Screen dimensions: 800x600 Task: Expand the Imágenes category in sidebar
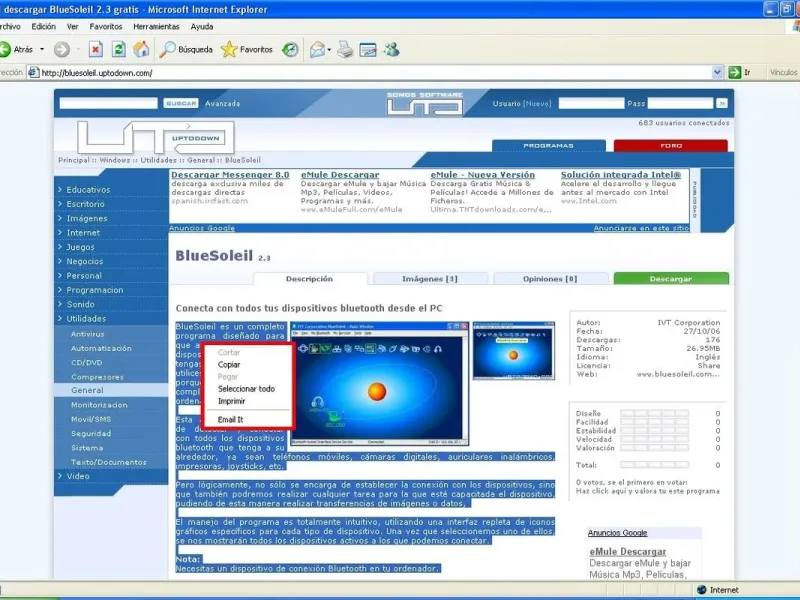point(87,218)
